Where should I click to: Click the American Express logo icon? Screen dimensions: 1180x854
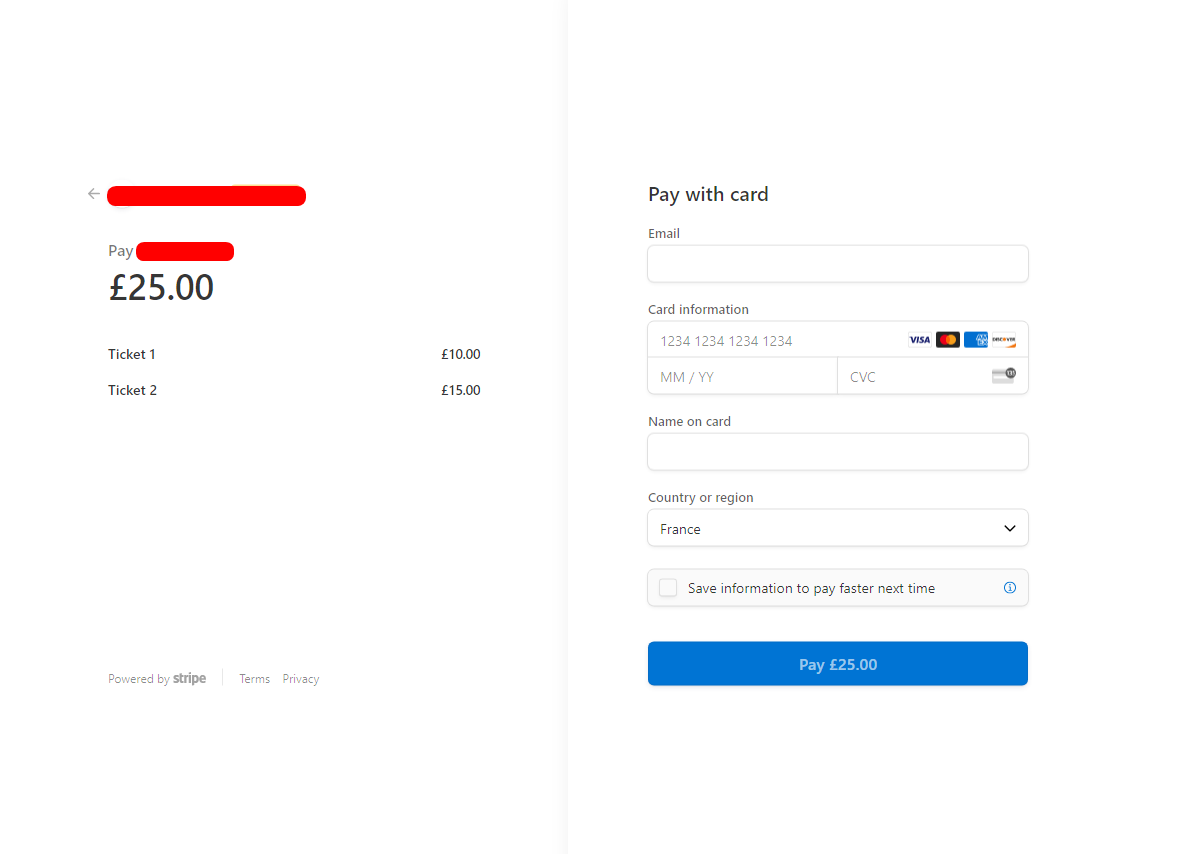click(x=976, y=340)
